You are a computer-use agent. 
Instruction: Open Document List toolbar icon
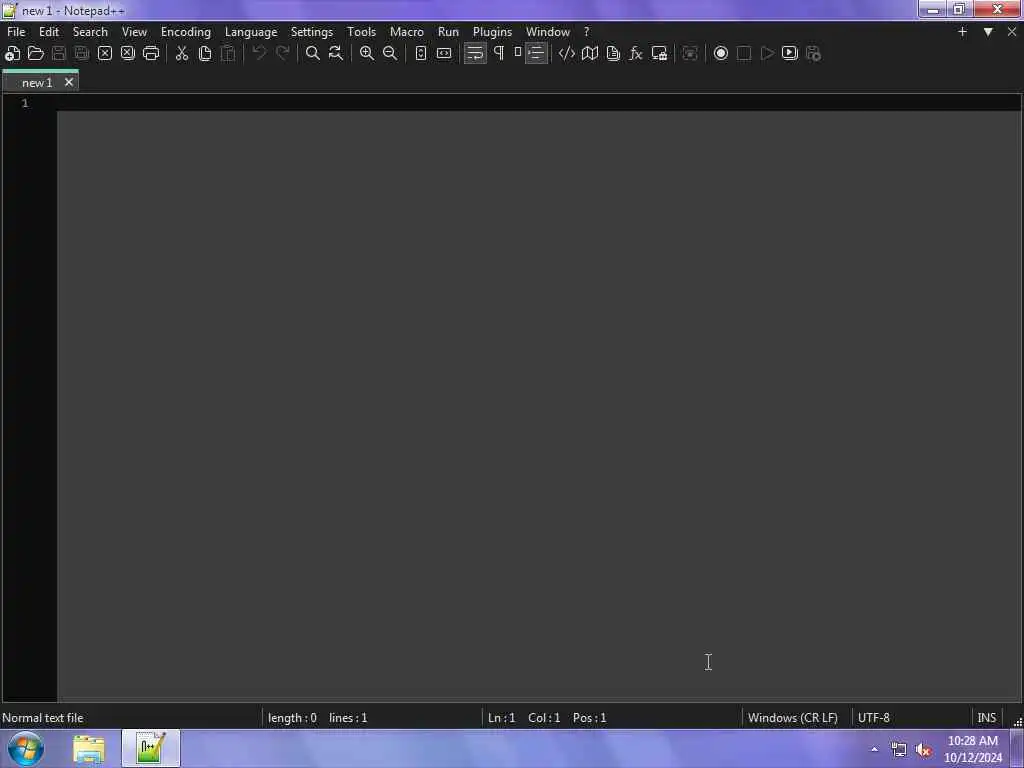pyautogui.click(x=613, y=54)
